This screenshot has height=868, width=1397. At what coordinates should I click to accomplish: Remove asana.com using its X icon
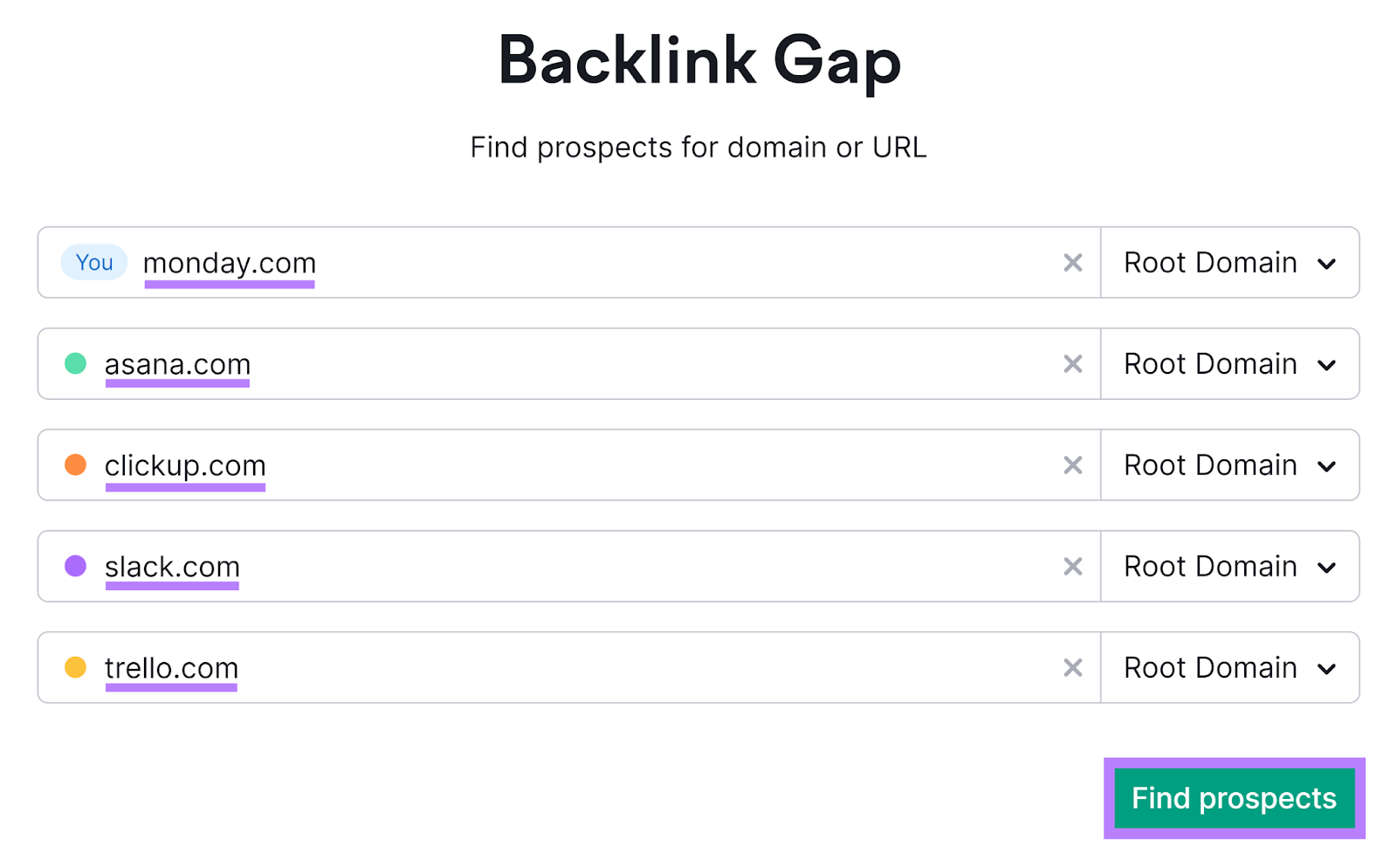pyautogui.click(x=1072, y=364)
